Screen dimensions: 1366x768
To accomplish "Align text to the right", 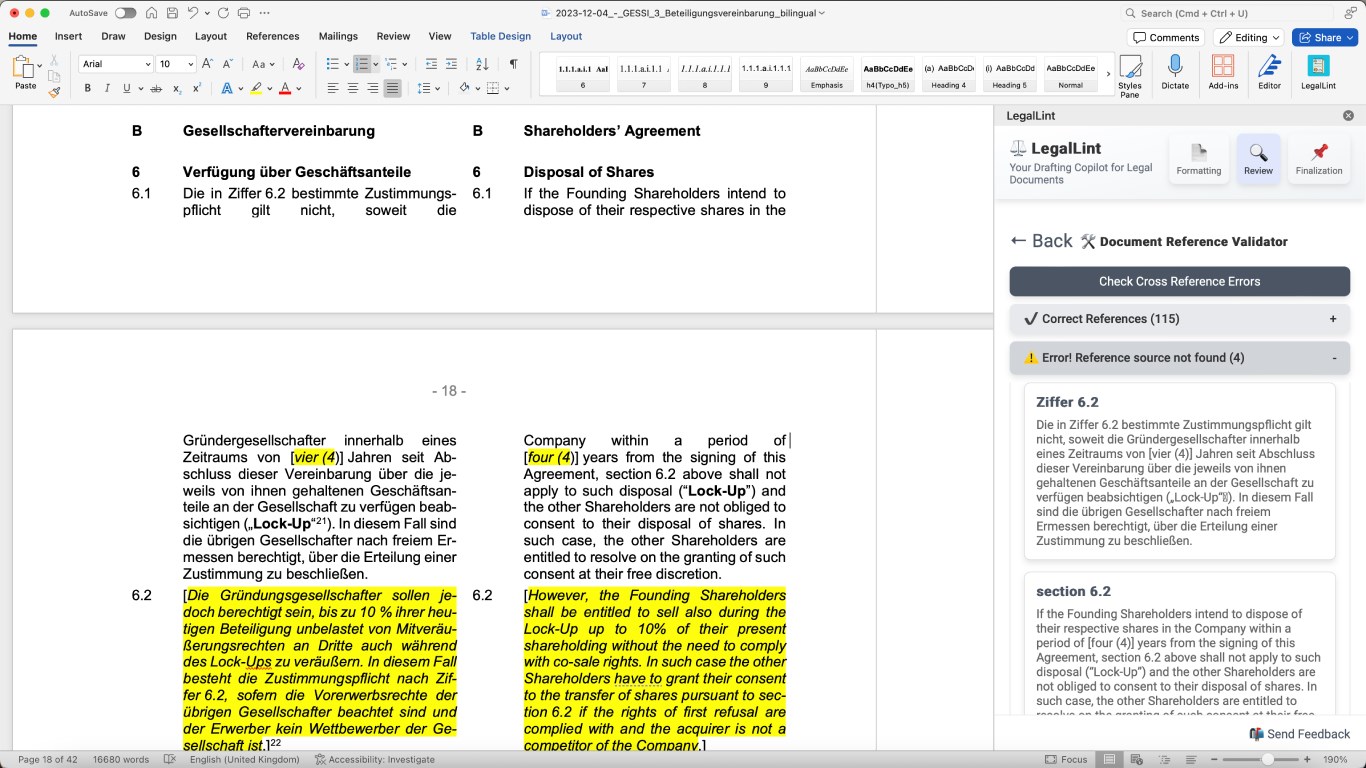I will tap(373, 88).
